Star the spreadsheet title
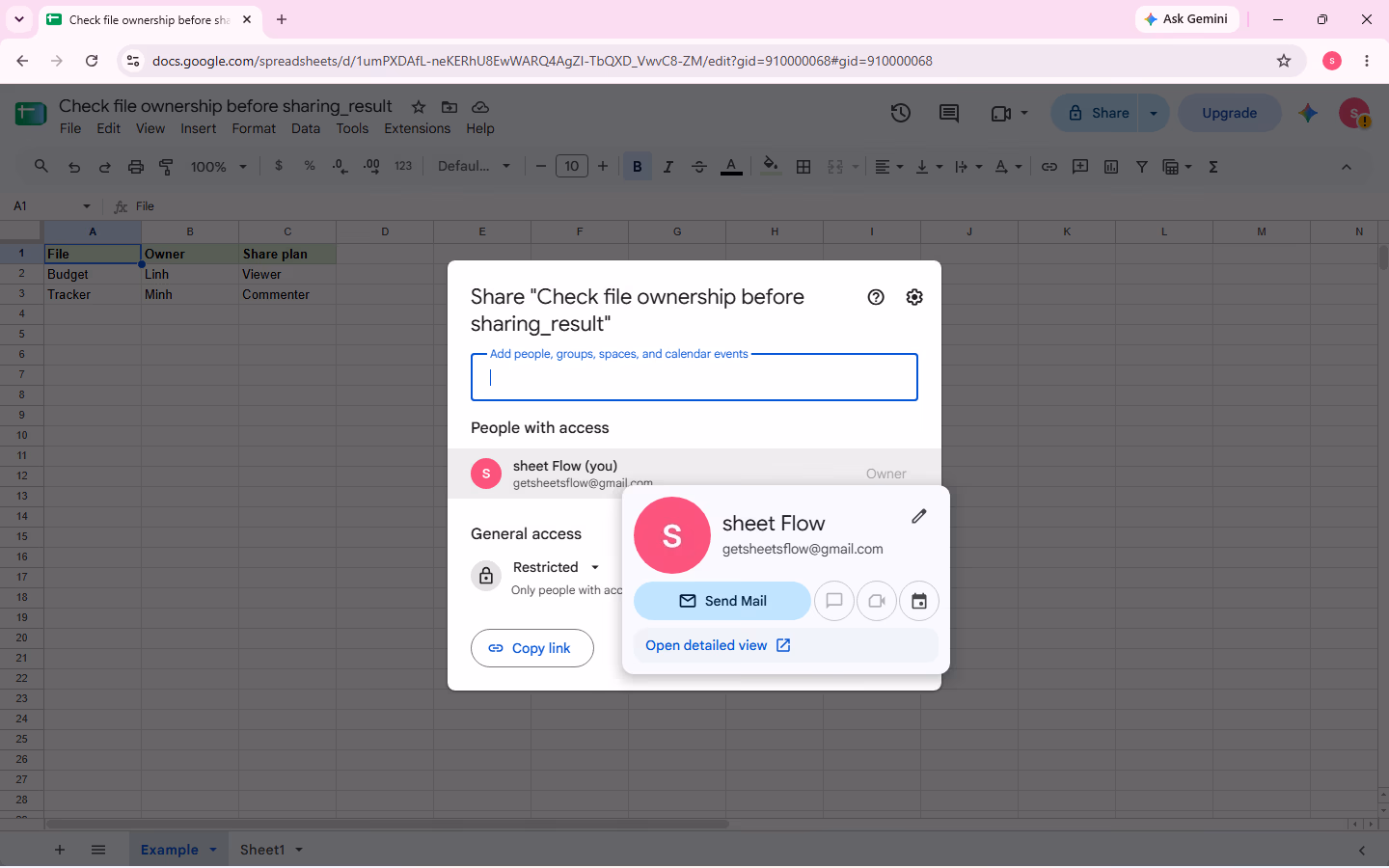This screenshot has height=868, width=1389. click(419, 107)
